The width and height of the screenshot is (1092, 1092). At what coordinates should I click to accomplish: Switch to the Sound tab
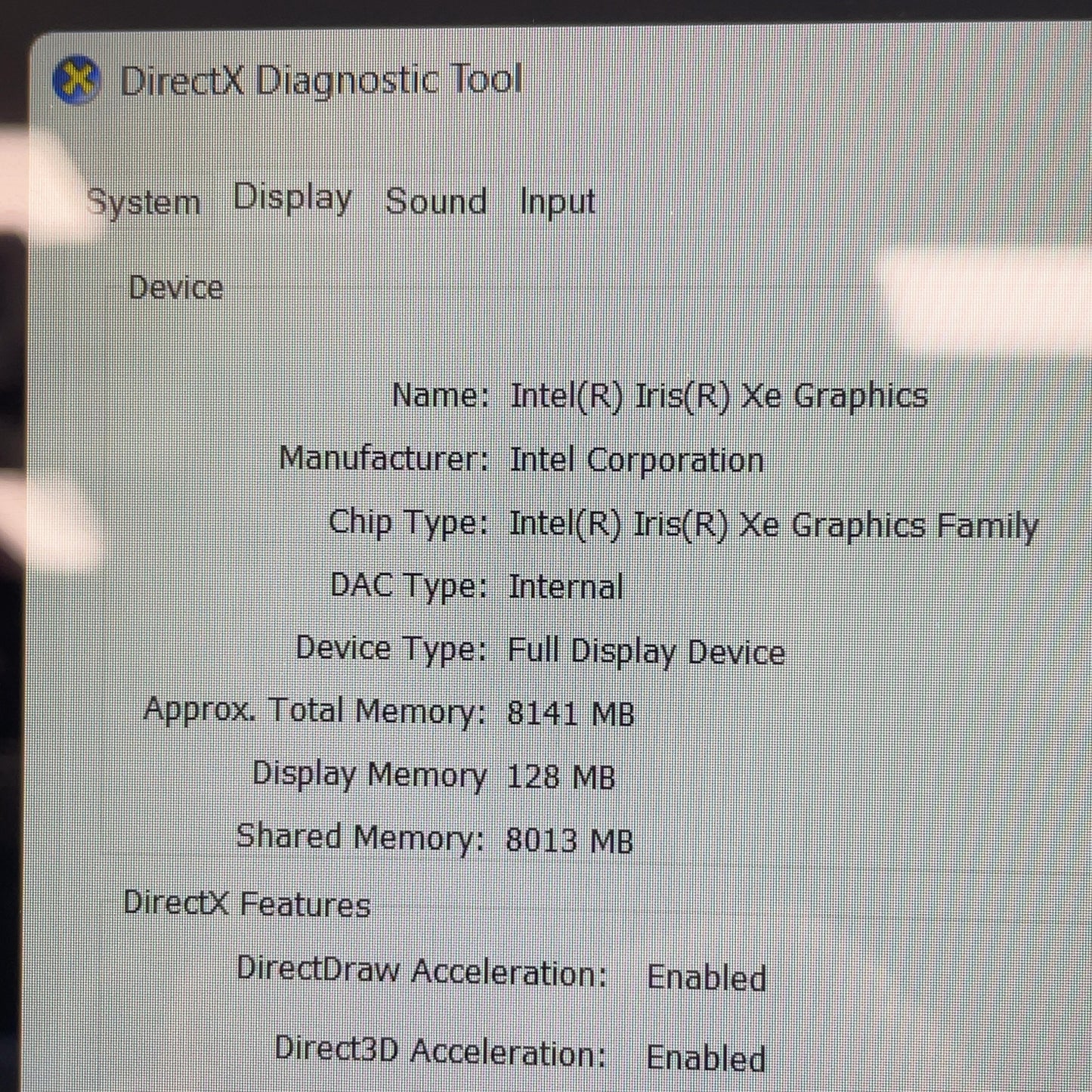point(436,201)
